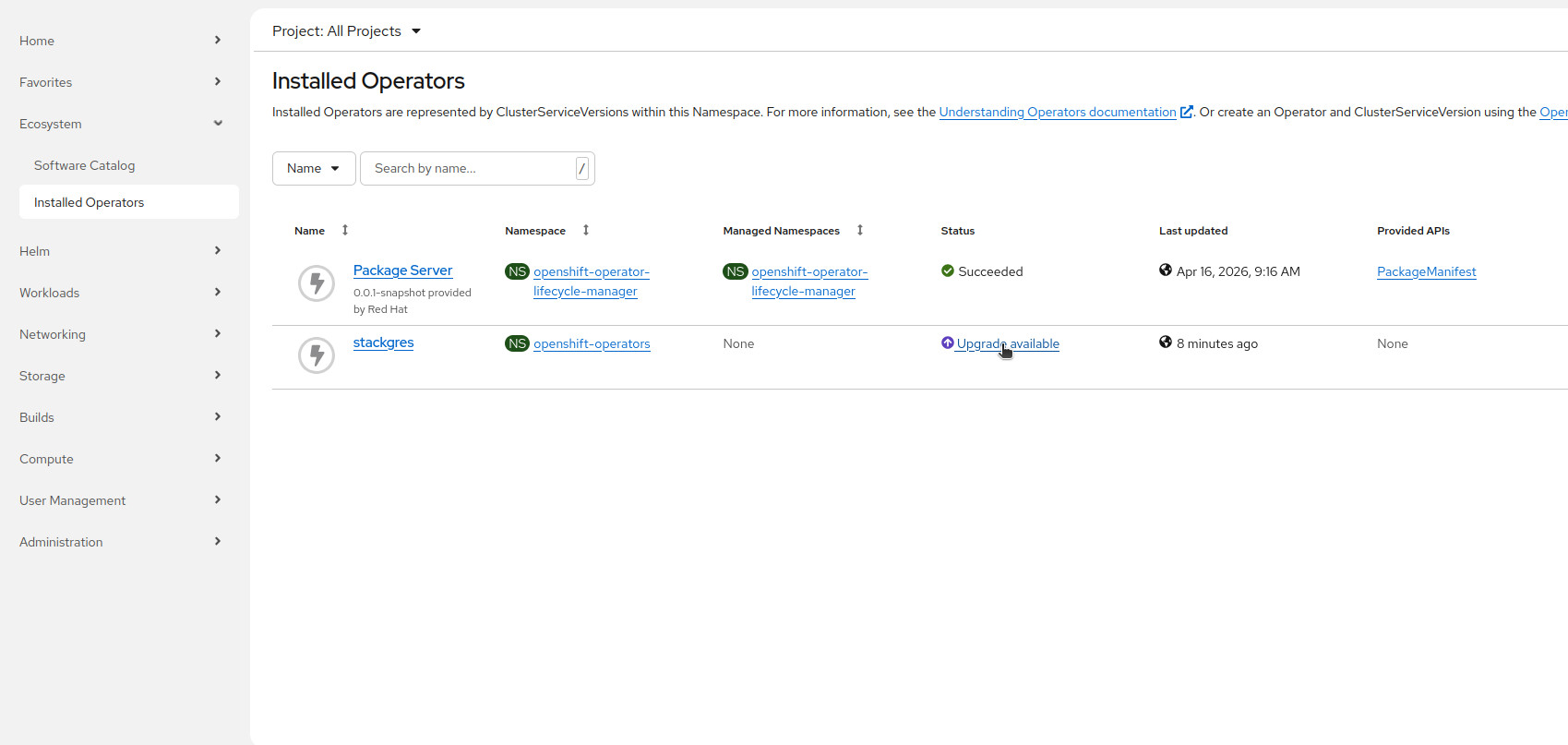Click globe icon next to 8 minutes ago
Viewport: 1568px width, 745px height.
point(1166,342)
